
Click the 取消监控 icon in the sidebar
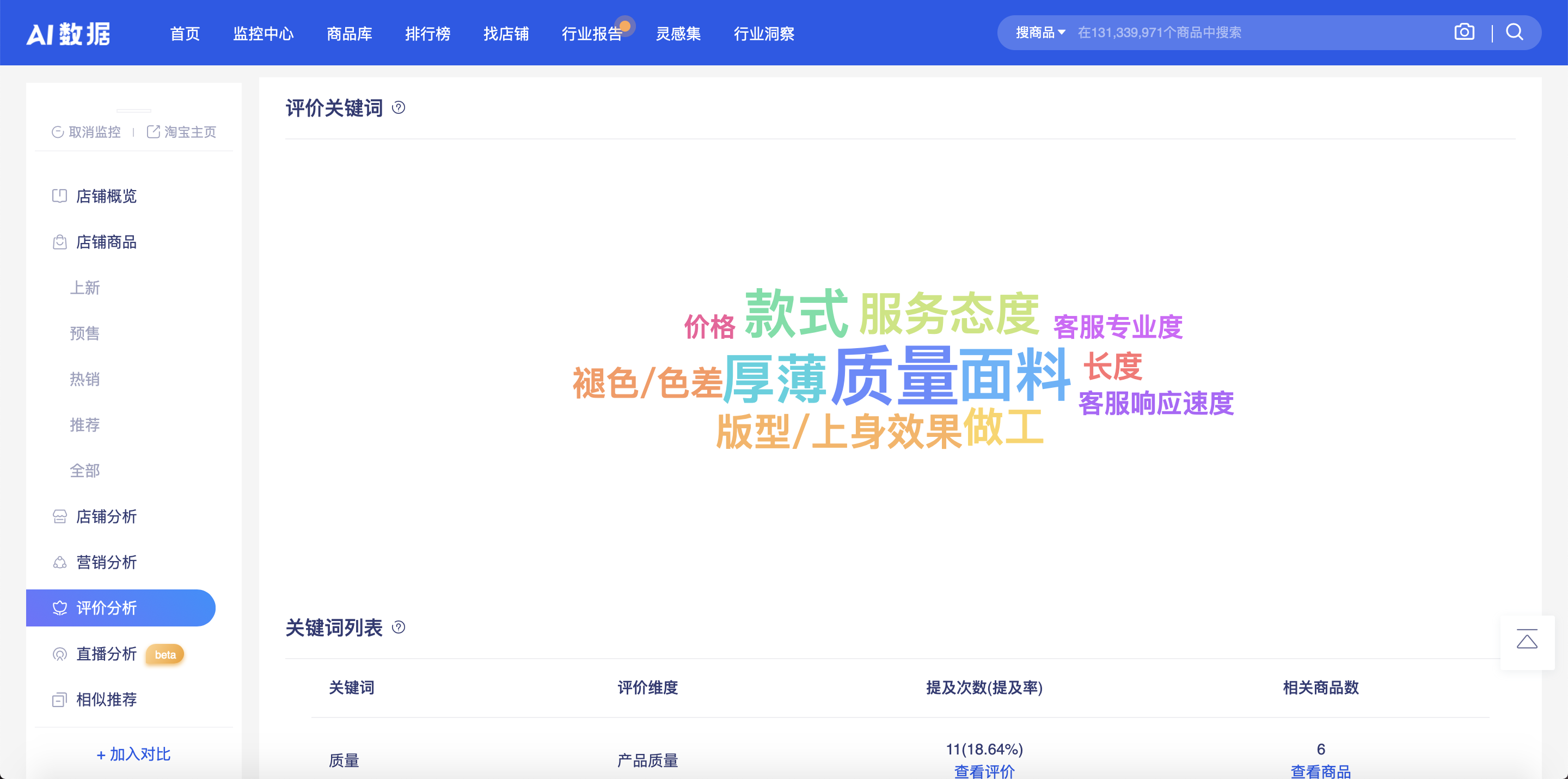57,132
